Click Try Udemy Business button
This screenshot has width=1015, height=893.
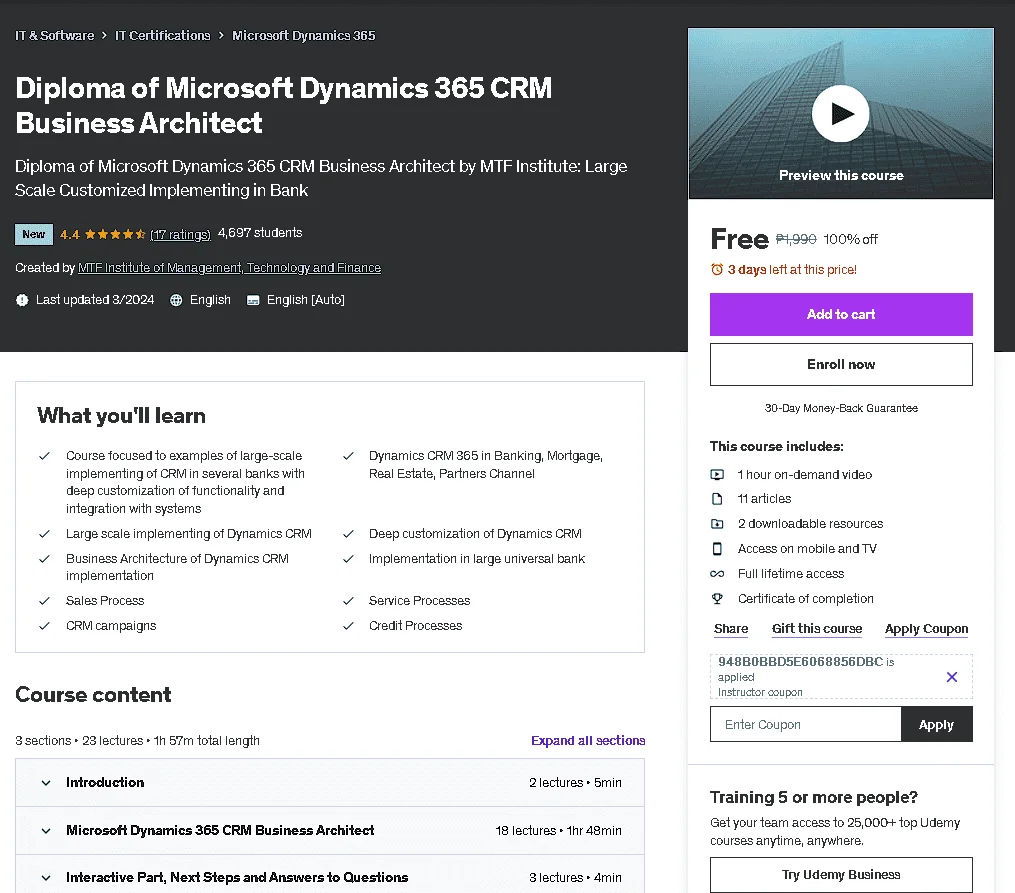[x=841, y=875]
